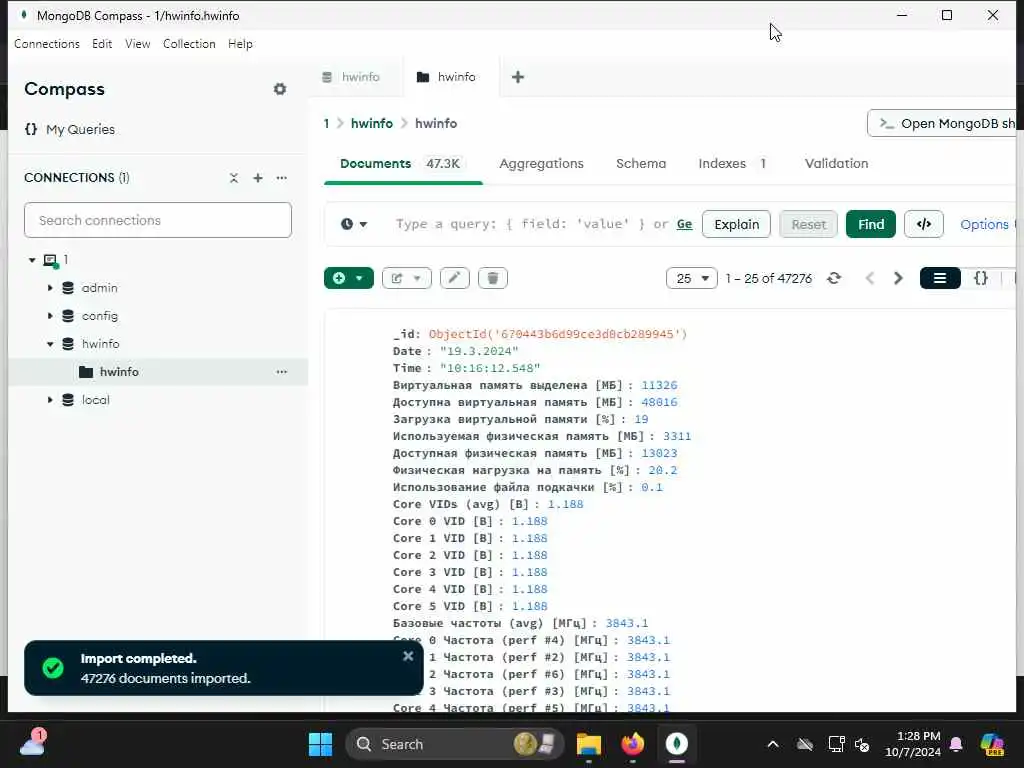This screenshot has height=768, width=1024.
Task: Expand admin database
Action: click(x=50, y=287)
